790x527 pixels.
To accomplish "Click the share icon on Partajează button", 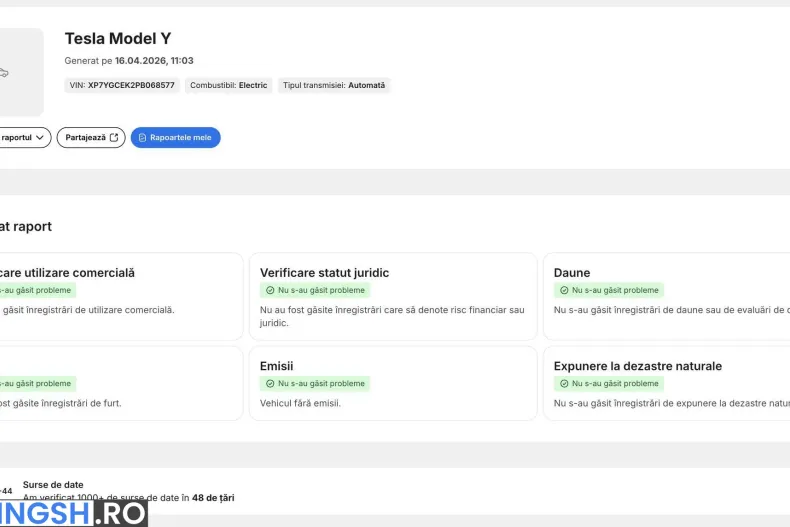I will pos(113,138).
